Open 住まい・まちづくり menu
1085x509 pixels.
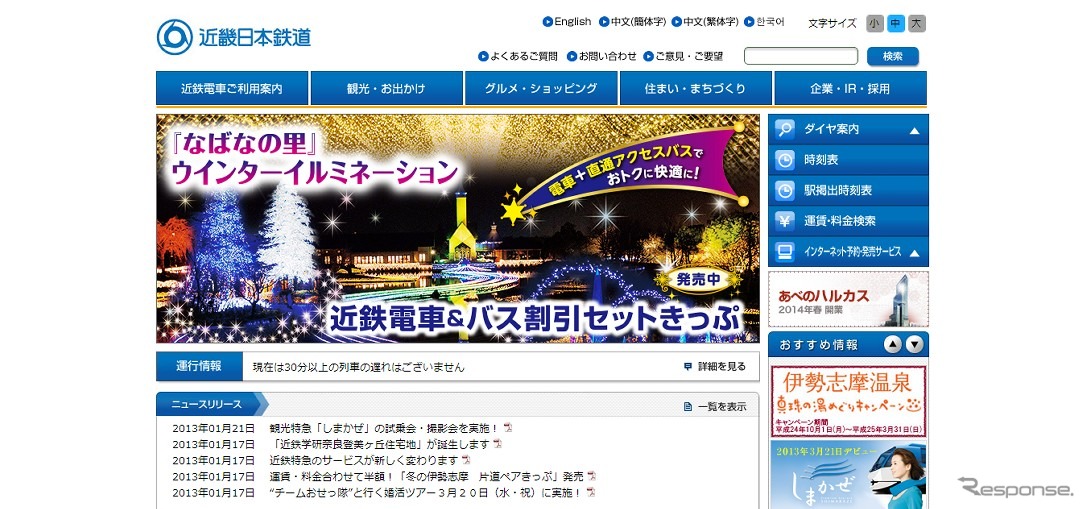(695, 89)
